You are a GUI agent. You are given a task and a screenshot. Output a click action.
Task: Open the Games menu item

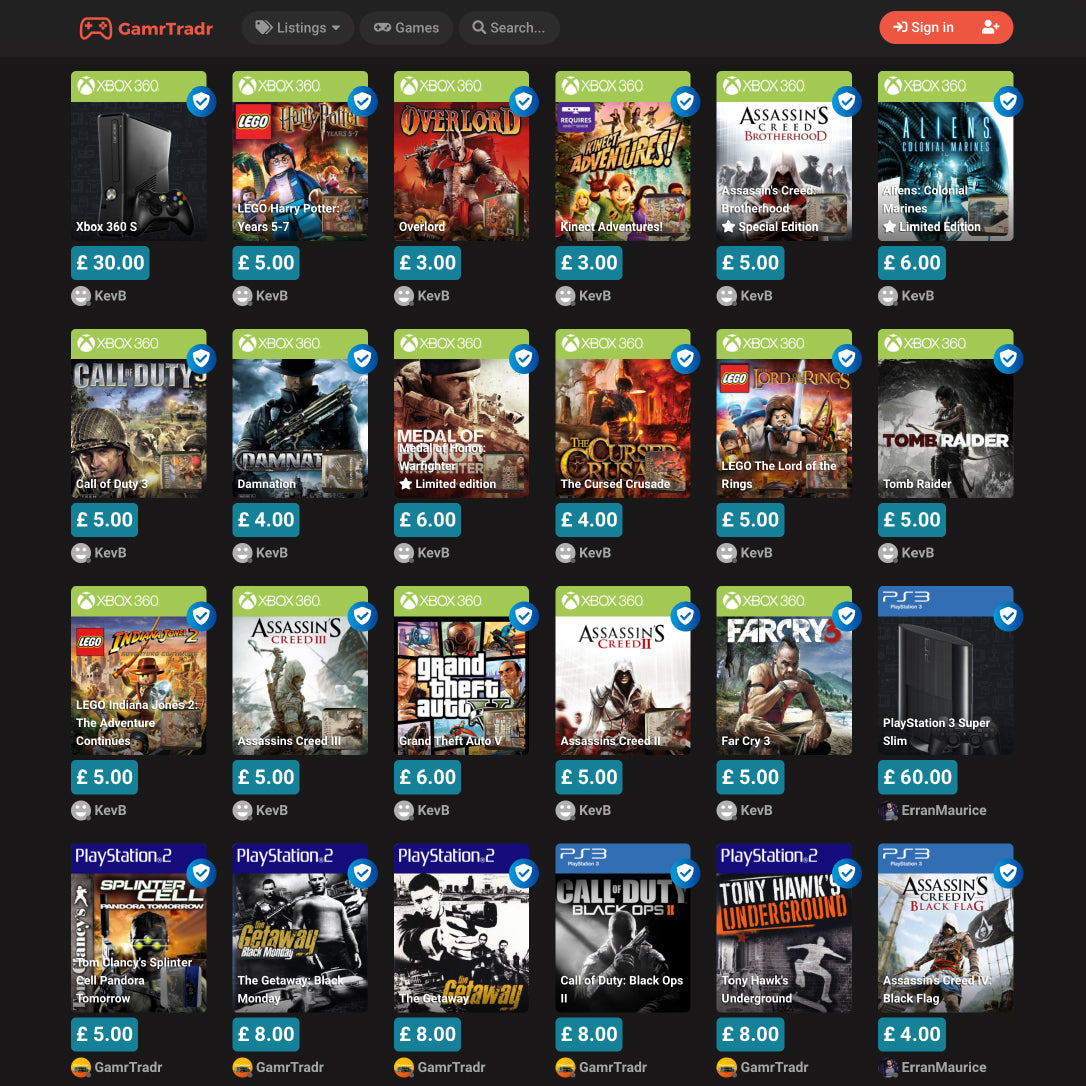(406, 28)
